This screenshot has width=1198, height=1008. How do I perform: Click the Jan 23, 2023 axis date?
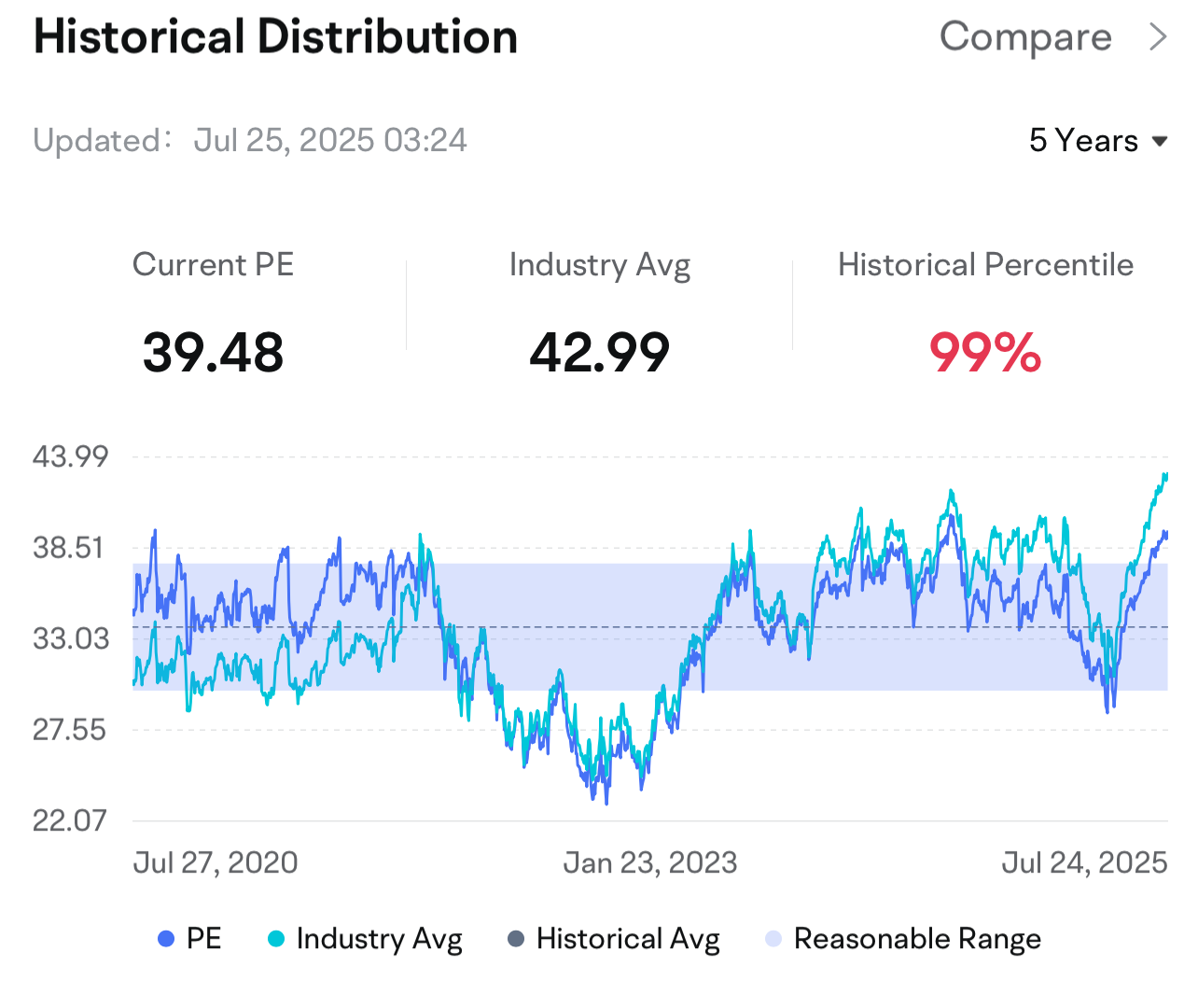(x=650, y=862)
